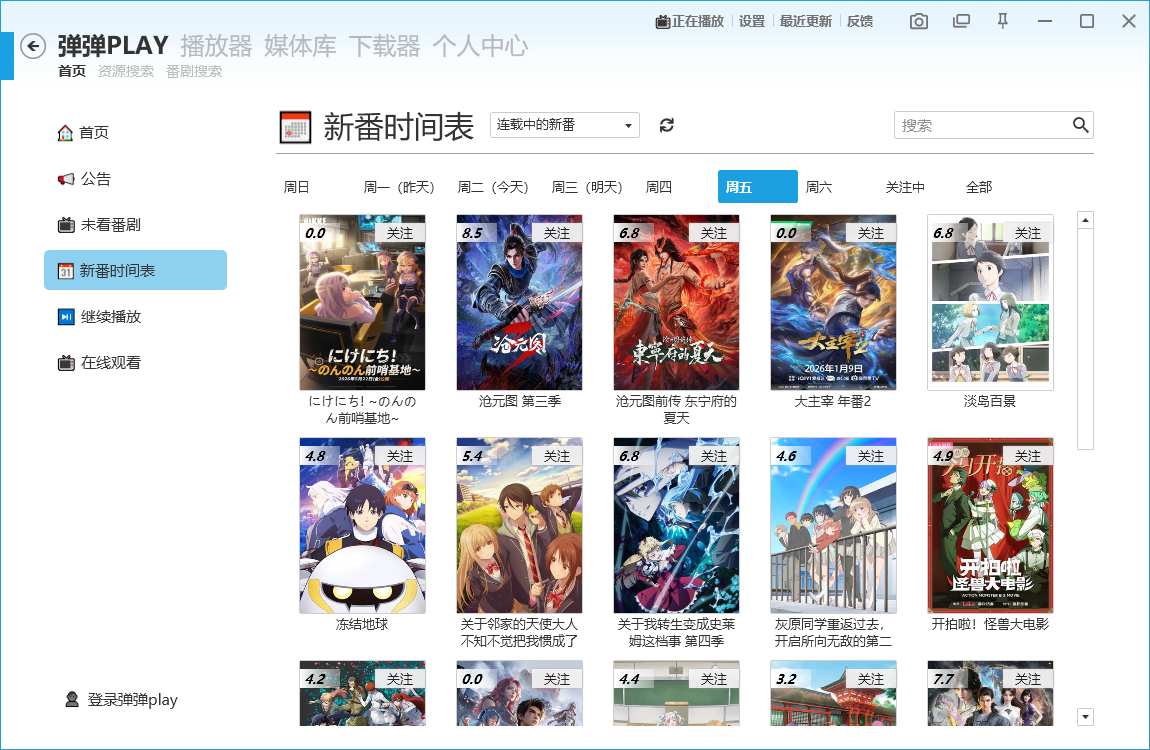The height and width of the screenshot is (750, 1150).
Task: Select the 周日 day tab
Action: [x=296, y=187]
